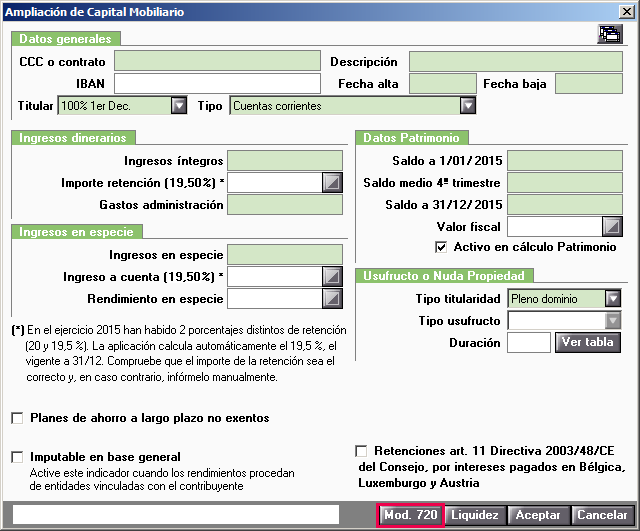Enable Planes de ahorro a largo plazo checkbox
The height and width of the screenshot is (531, 640).
pos(17,418)
